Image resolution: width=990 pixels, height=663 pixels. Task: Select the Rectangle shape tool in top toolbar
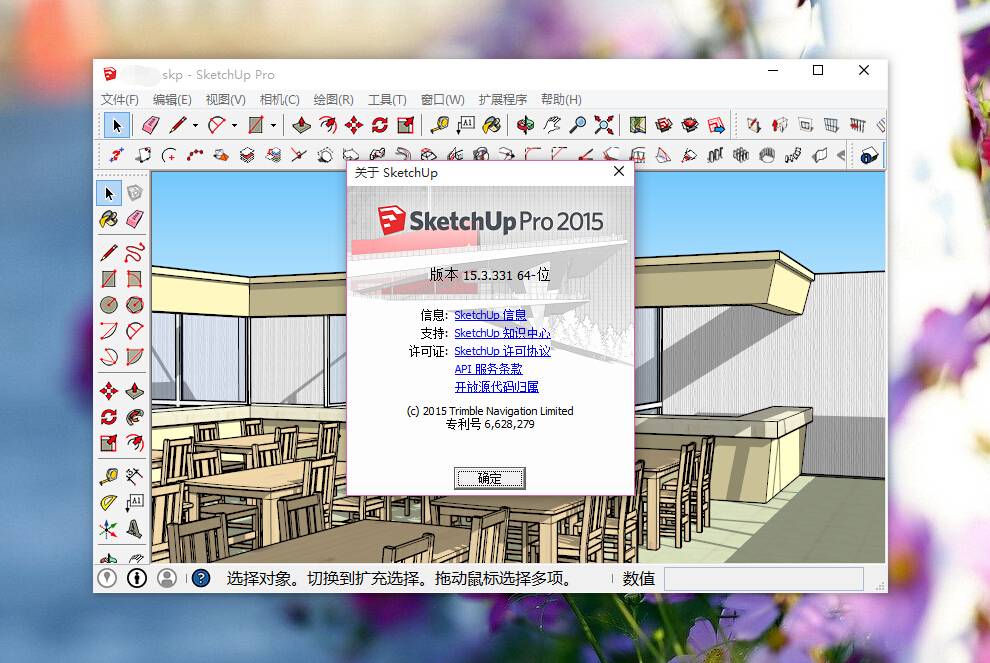tap(256, 125)
